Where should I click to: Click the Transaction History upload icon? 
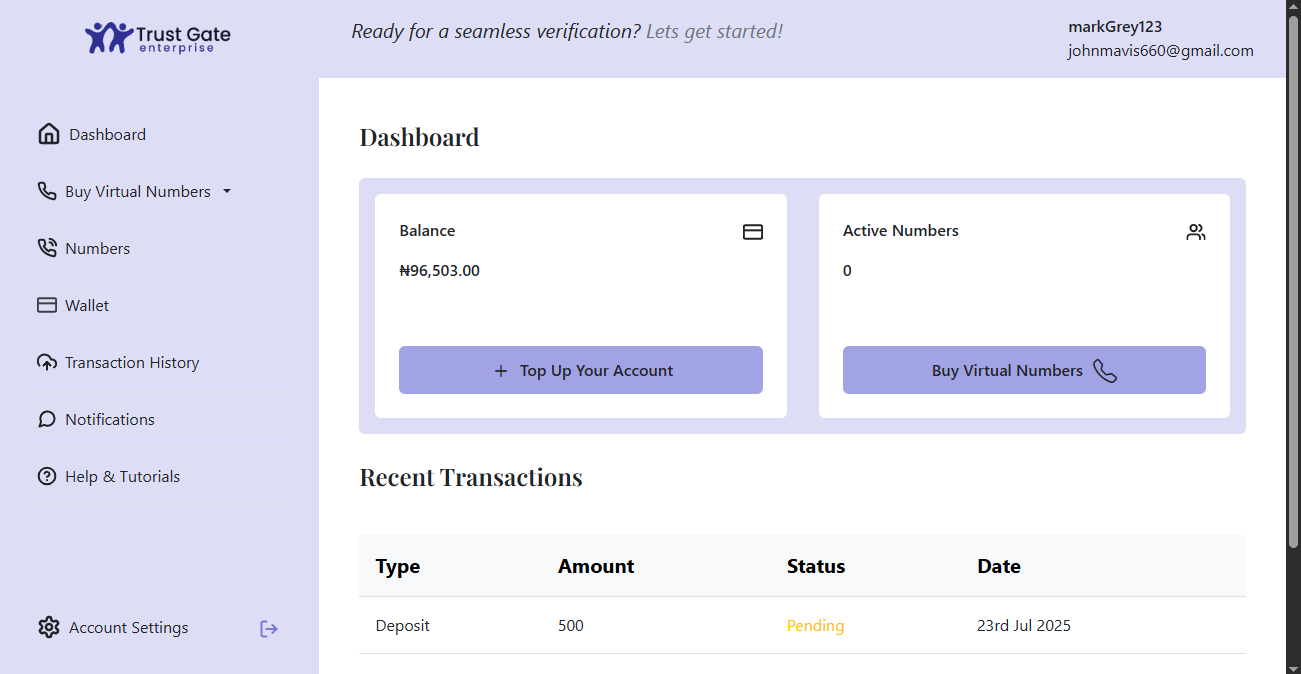tap(47, 362)
